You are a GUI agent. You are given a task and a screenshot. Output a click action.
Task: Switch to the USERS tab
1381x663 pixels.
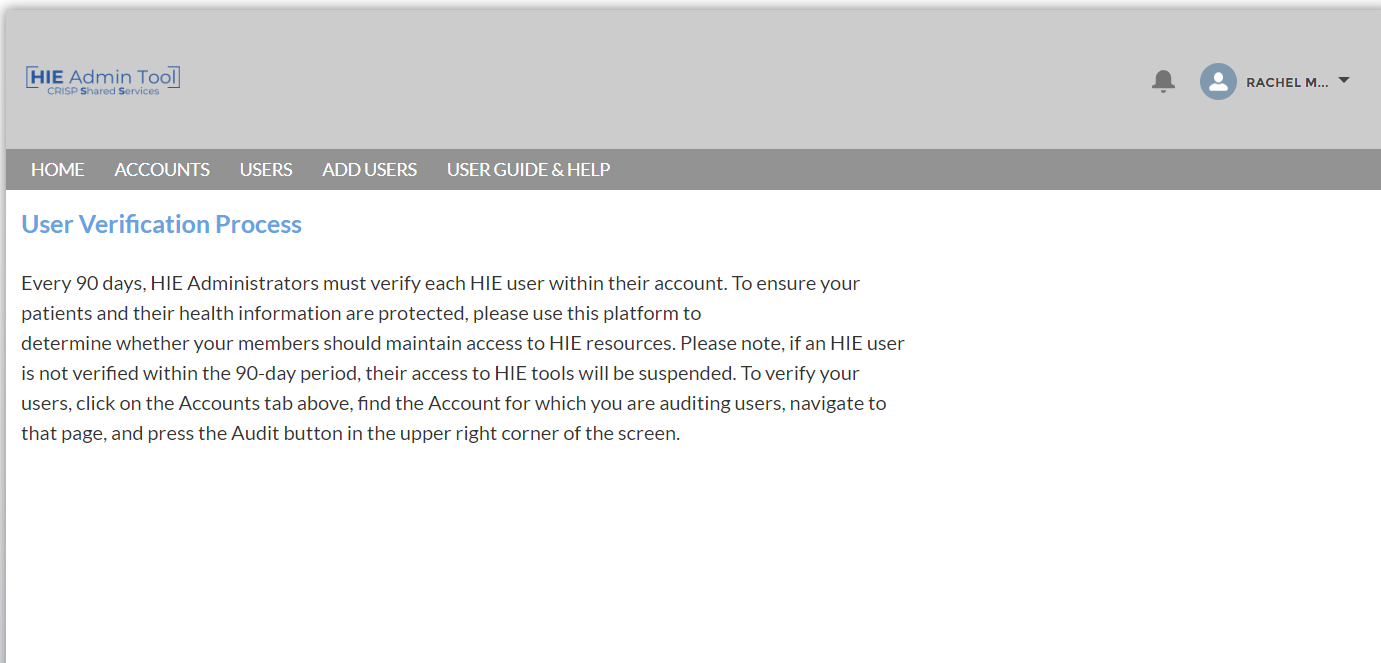click(x=266, y=170)
